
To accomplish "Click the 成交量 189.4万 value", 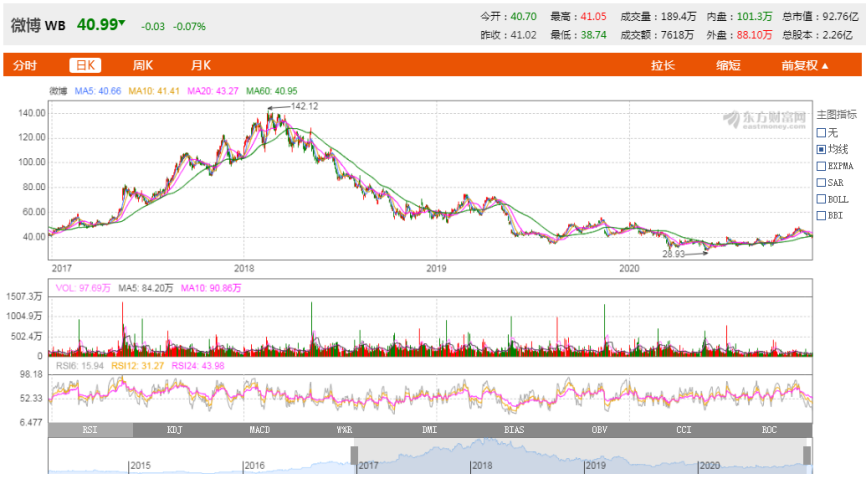I will (x=677, y=17).
